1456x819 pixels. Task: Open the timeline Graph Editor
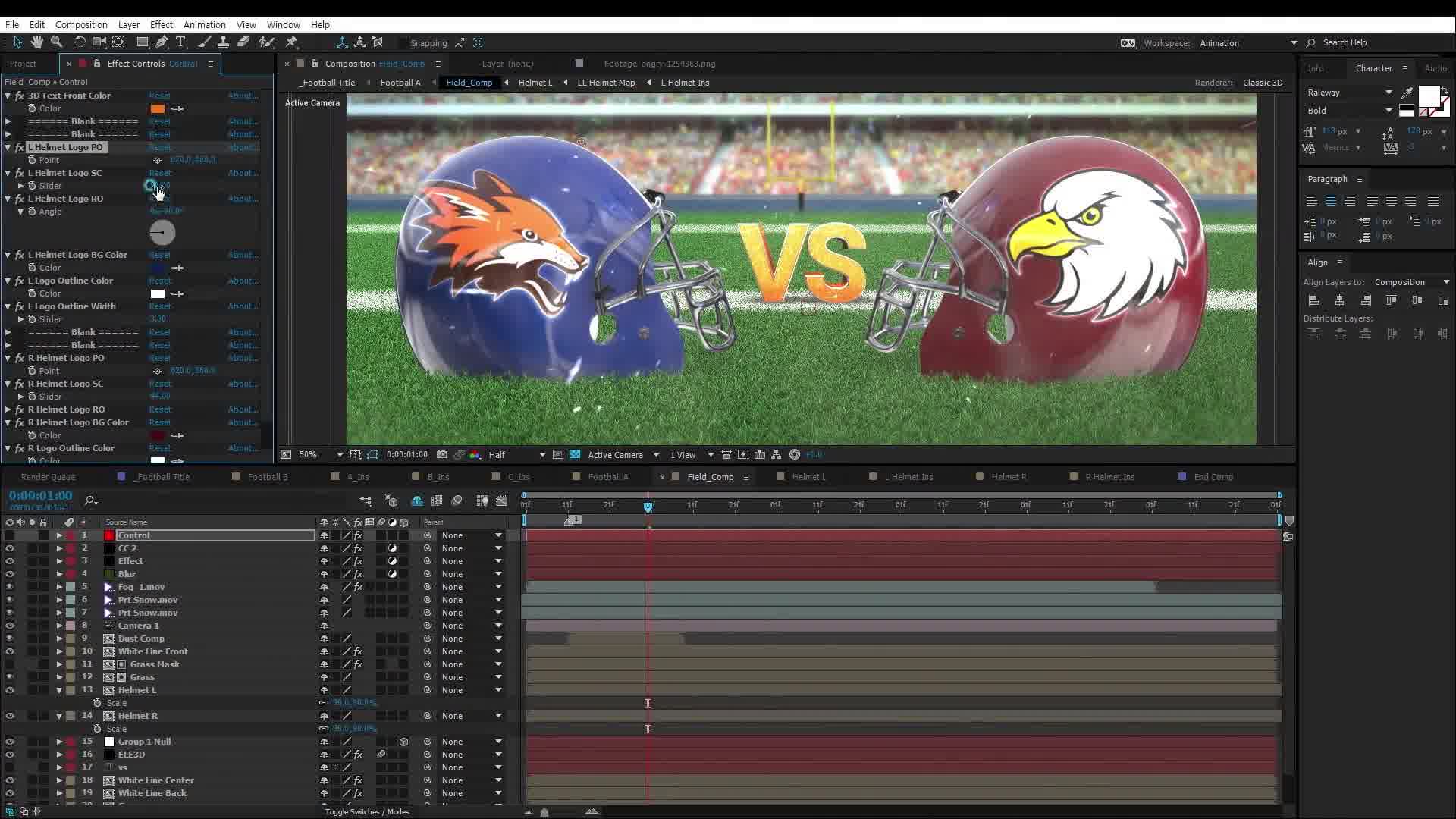click(x=502, y=500)
